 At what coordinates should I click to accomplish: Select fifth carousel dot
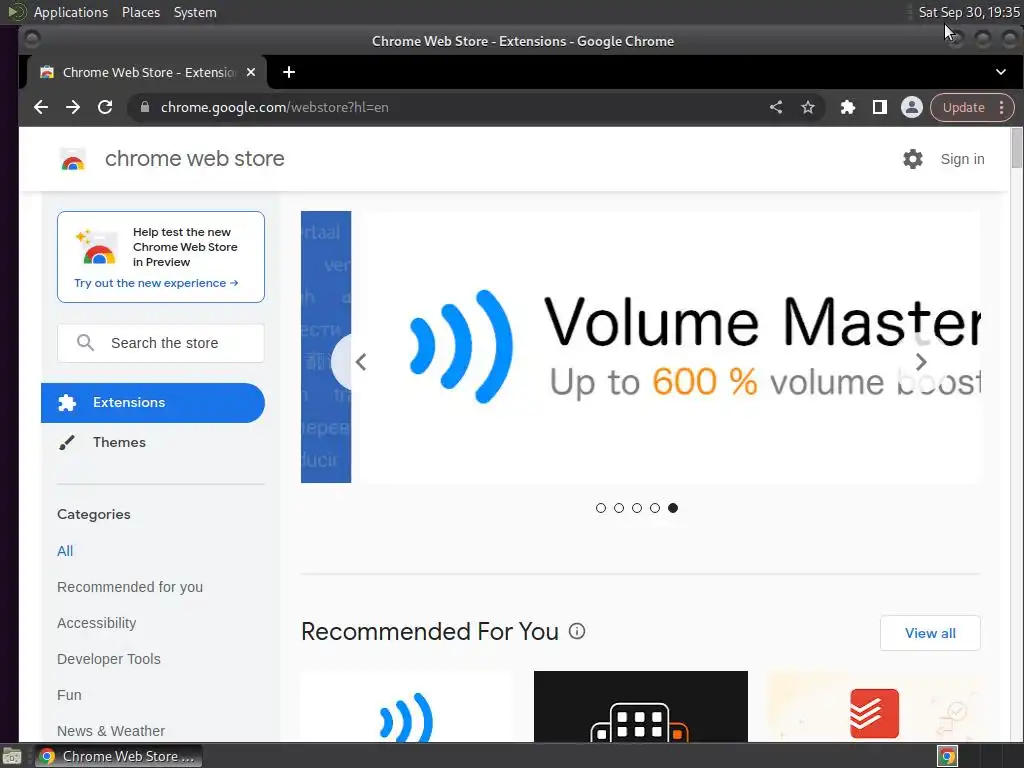coord(673,508)
